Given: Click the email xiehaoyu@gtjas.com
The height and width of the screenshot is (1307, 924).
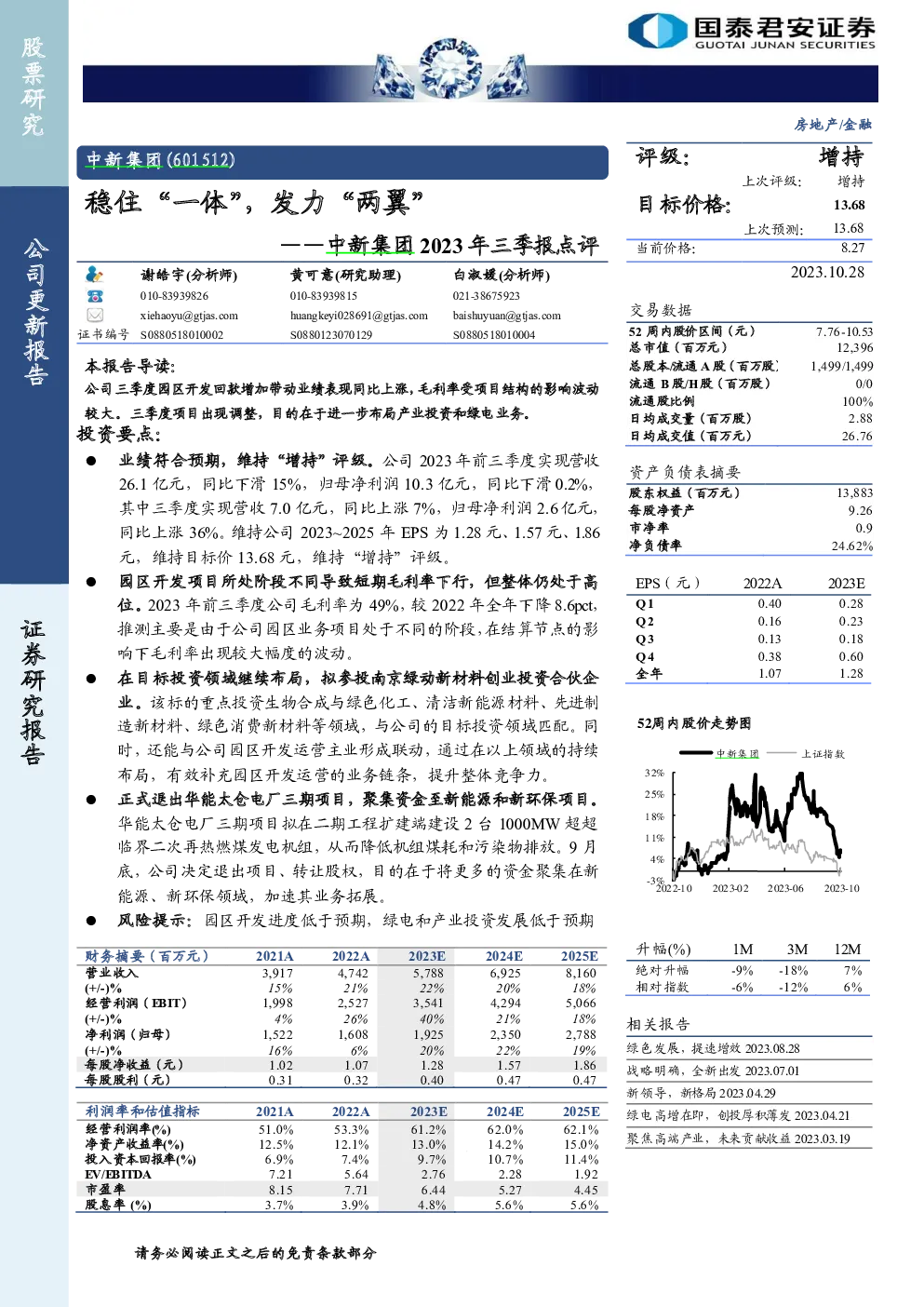Looking at the screenshot, I should 189,316.
